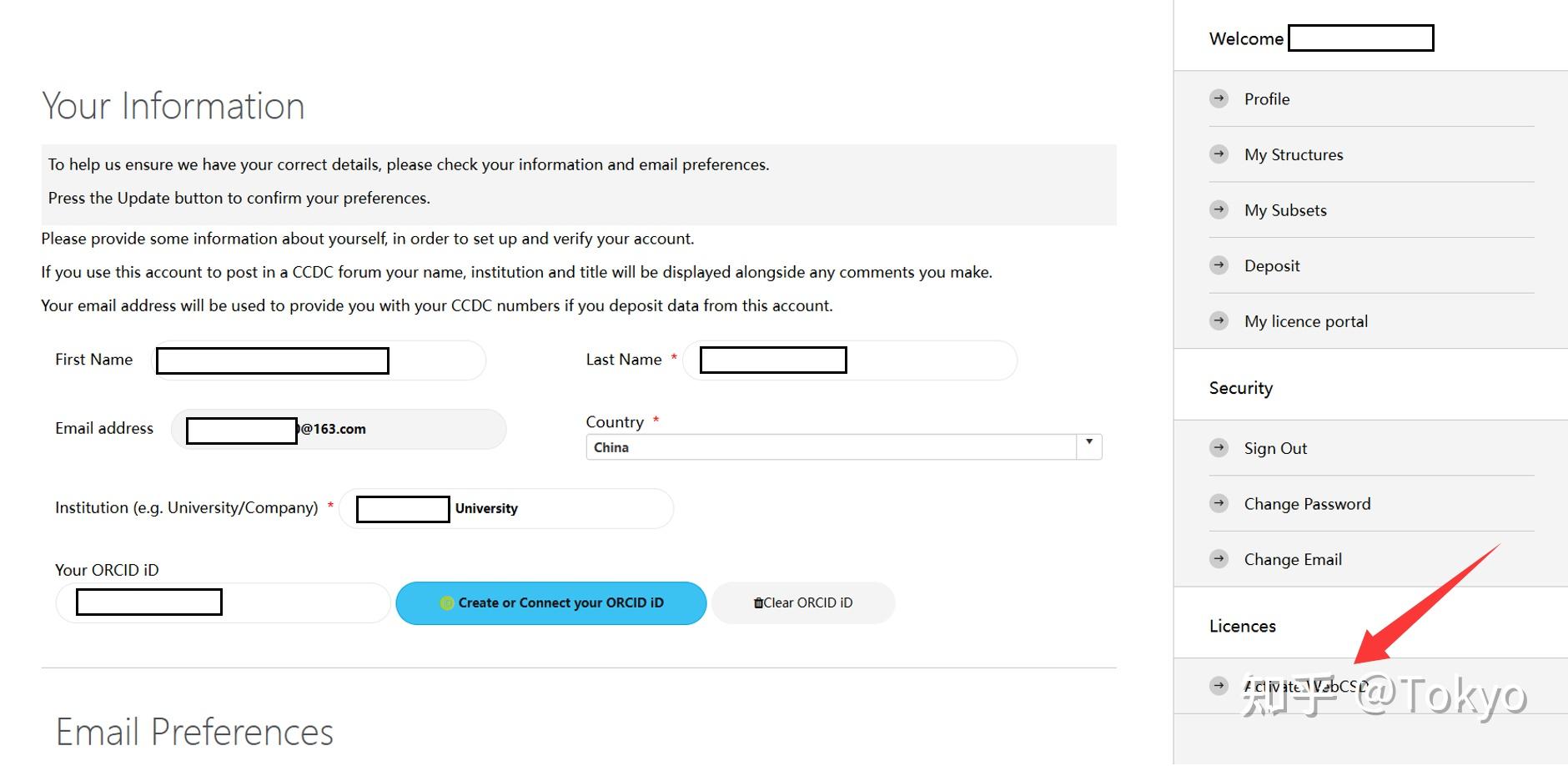The height and width of the screenshot is (766, 1568).
Task: Go to My licence portal
Action: 1305,321
